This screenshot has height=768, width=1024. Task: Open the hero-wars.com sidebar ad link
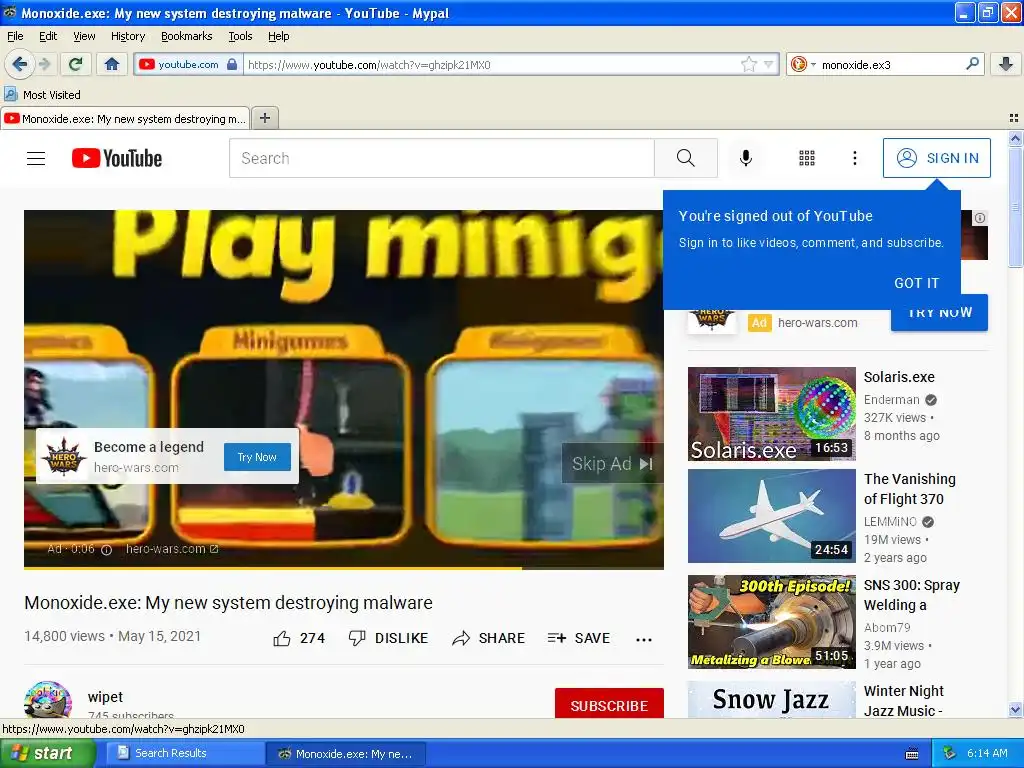(817, 323)
